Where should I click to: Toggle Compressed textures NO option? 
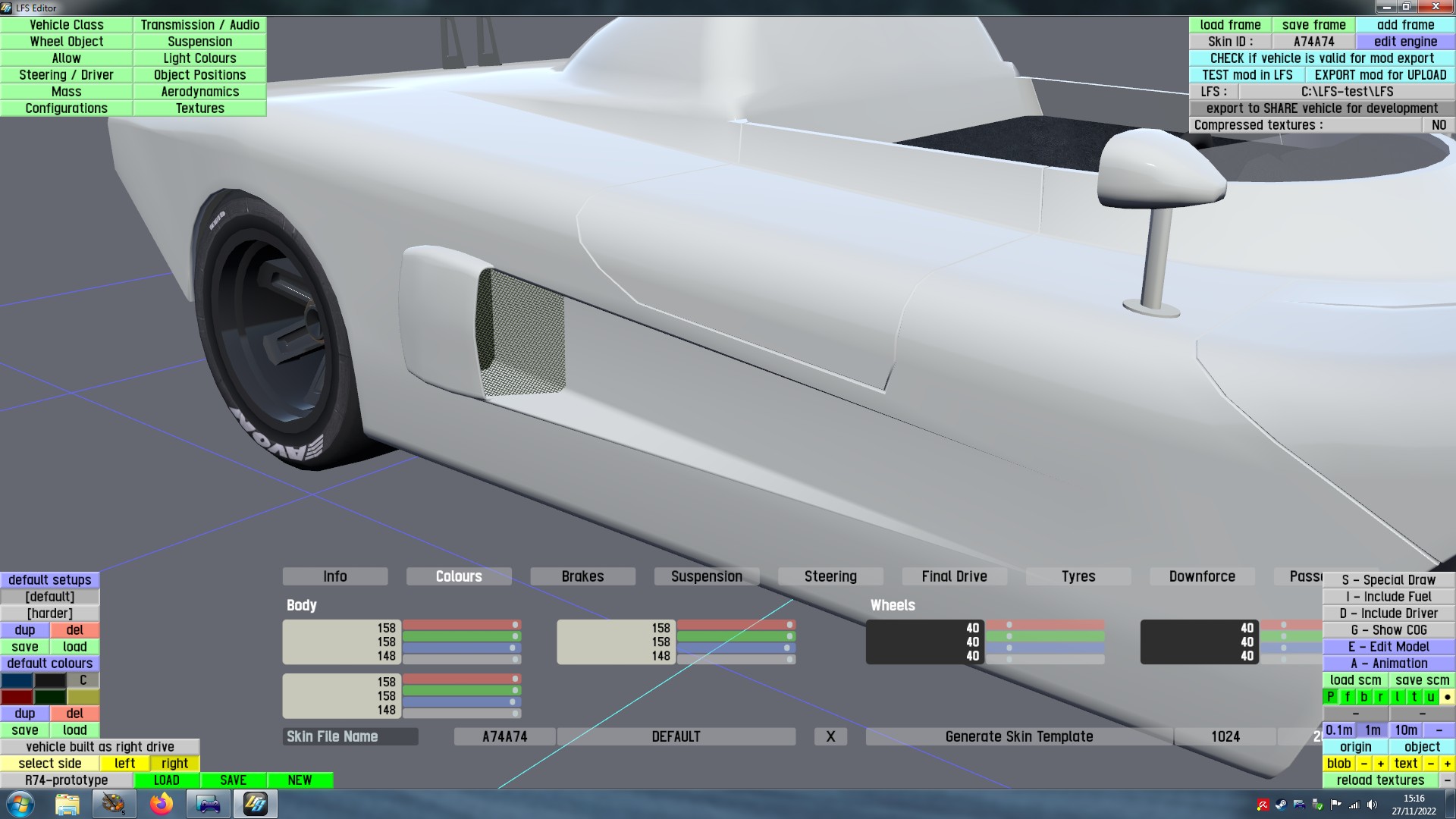coord(1438,125)
